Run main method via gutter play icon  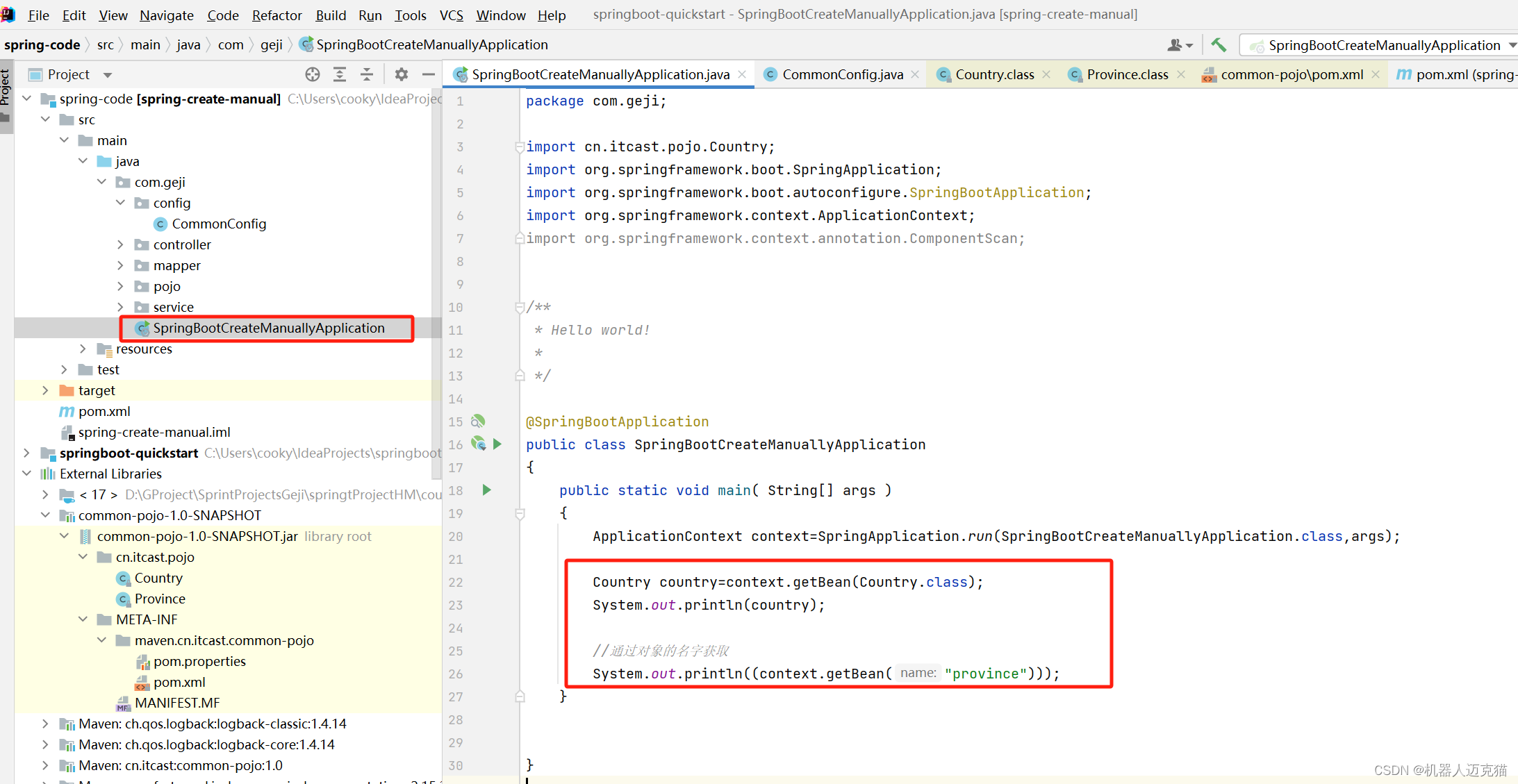coord(486,490)
